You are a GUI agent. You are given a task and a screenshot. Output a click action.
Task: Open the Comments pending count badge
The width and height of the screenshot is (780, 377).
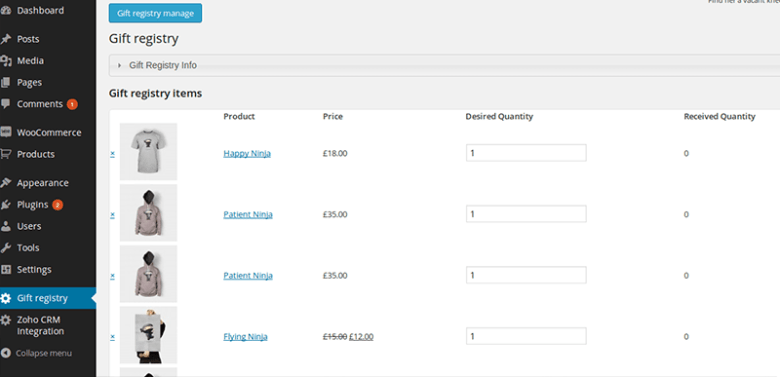coord(72,104)
